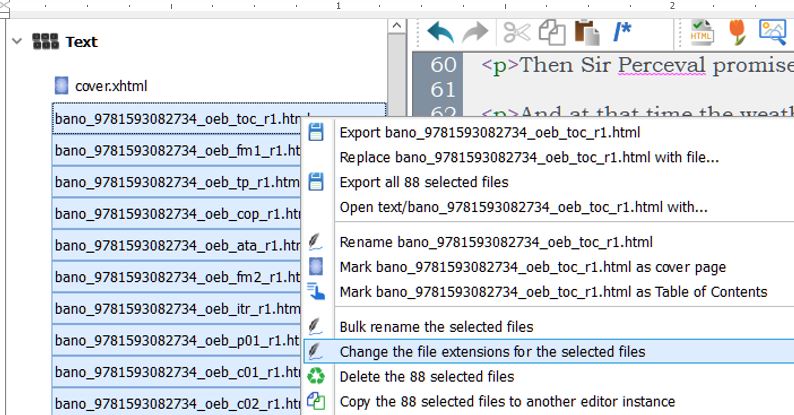Select the oeb_itr_r1 file
Image resolution: width=794 pixels, height=415 pixels.
pos(176,309)
